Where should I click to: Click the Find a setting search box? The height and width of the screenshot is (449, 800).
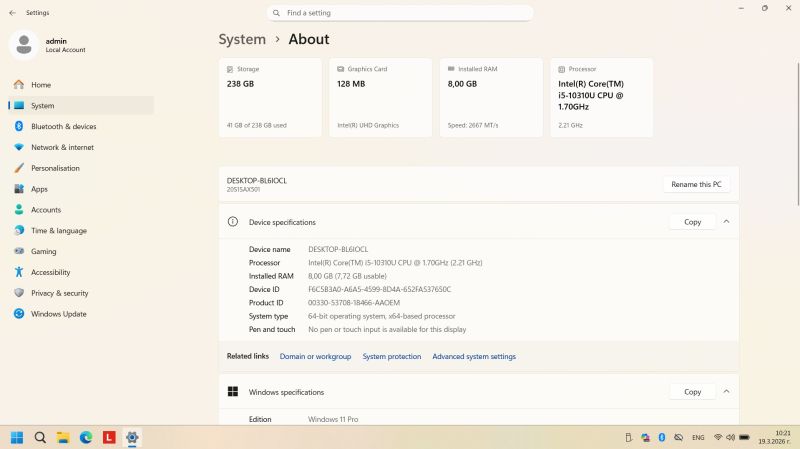pos(400,13)
